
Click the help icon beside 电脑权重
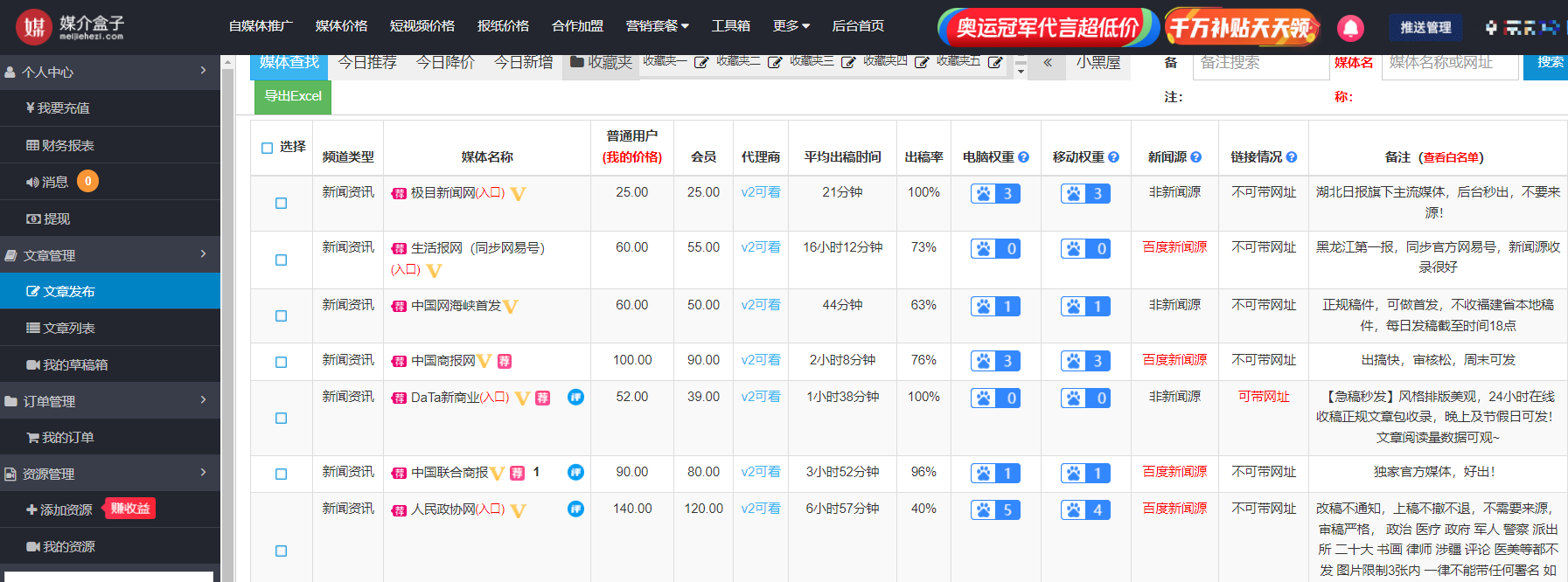(1024, 157)
